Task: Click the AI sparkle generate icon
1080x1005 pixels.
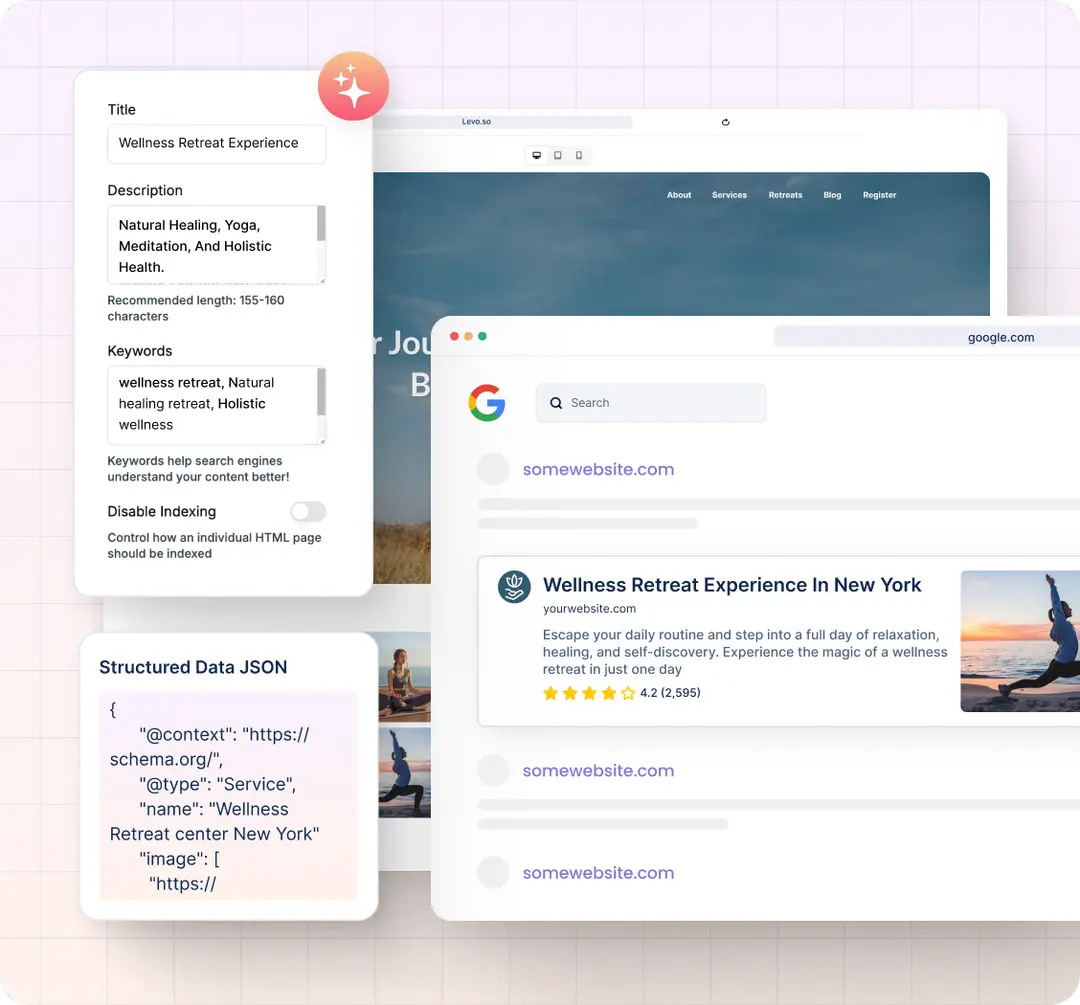Action: click(353, 86)
